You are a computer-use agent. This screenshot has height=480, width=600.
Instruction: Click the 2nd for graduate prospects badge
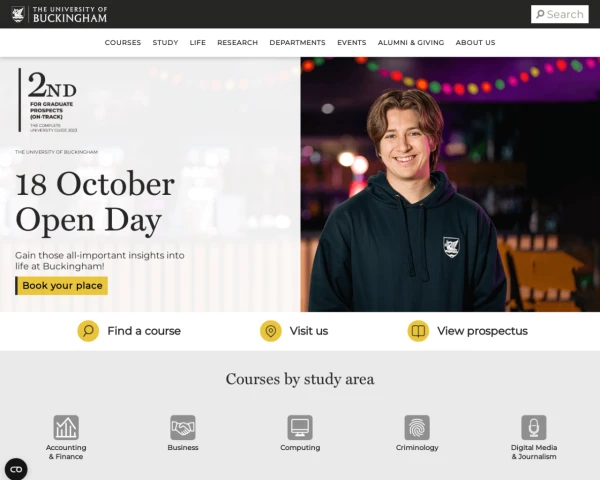48,100
